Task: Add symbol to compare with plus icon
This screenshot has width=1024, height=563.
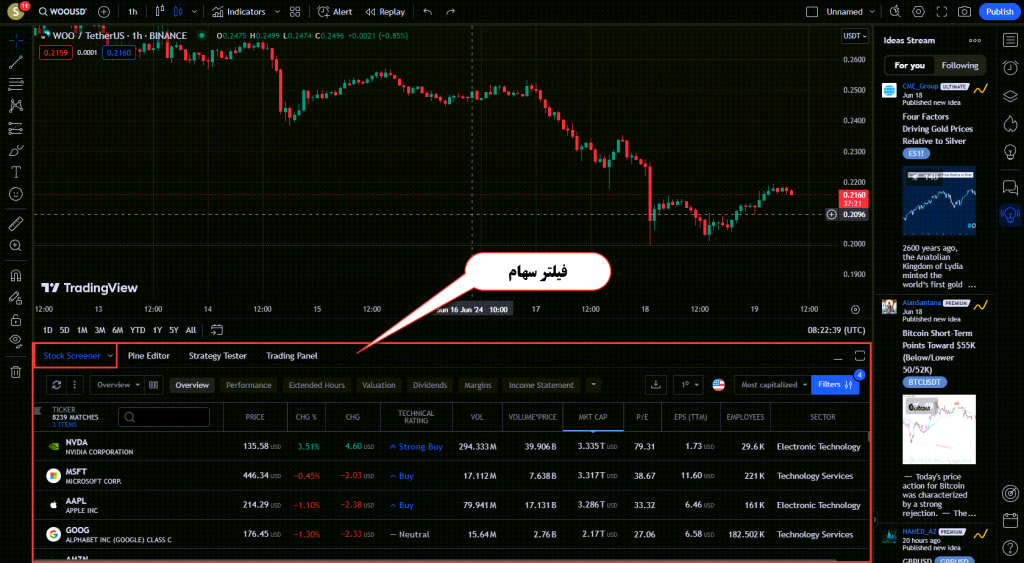Action: click(x=103, y=12)
